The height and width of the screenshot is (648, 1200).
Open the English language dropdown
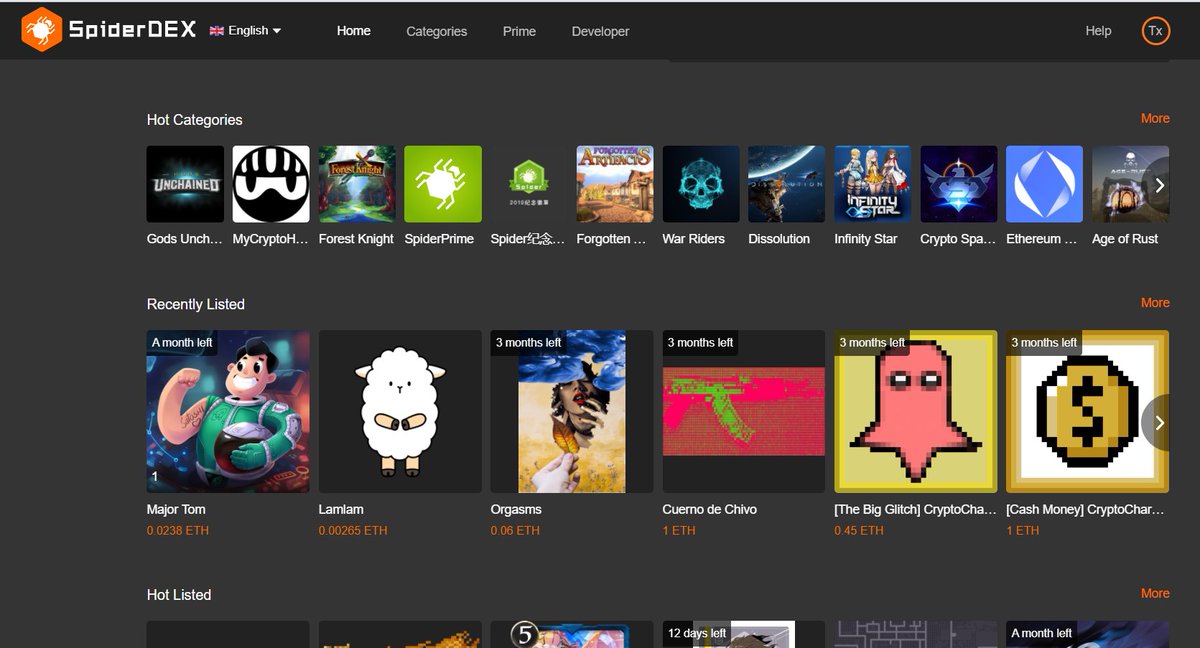click(x=245, y=31)
